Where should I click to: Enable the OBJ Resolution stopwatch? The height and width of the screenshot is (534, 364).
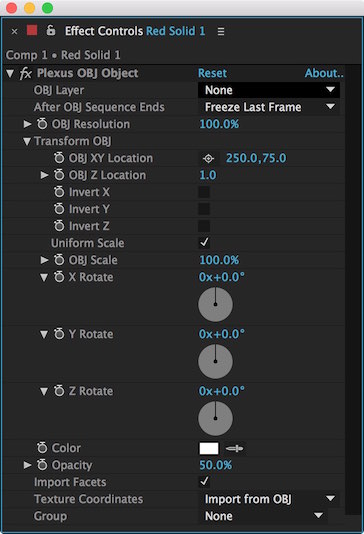(42, 124)
